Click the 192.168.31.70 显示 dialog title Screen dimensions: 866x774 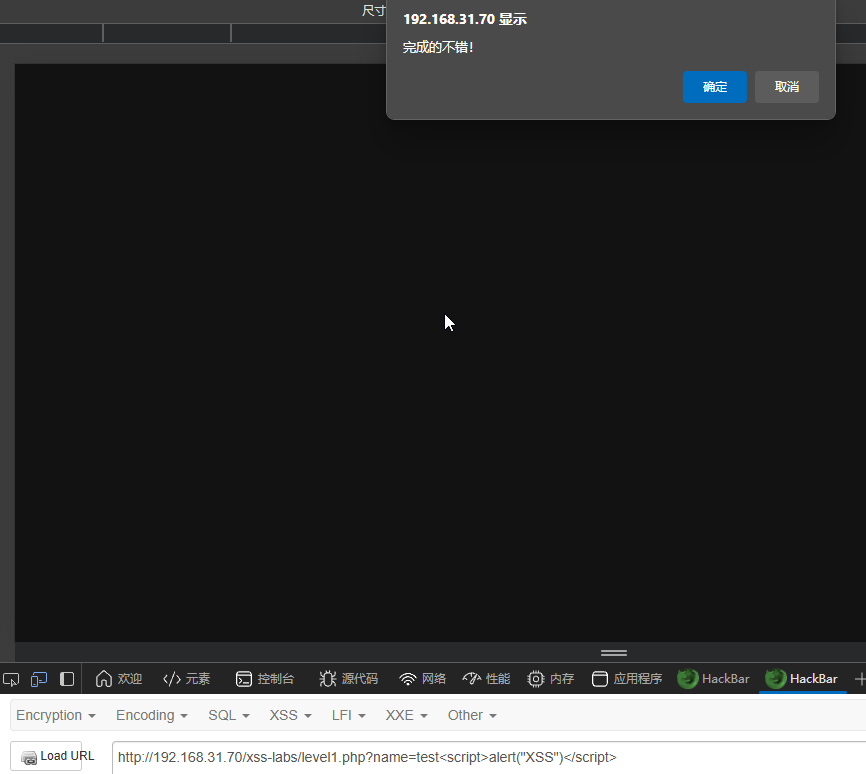(465, 19)
